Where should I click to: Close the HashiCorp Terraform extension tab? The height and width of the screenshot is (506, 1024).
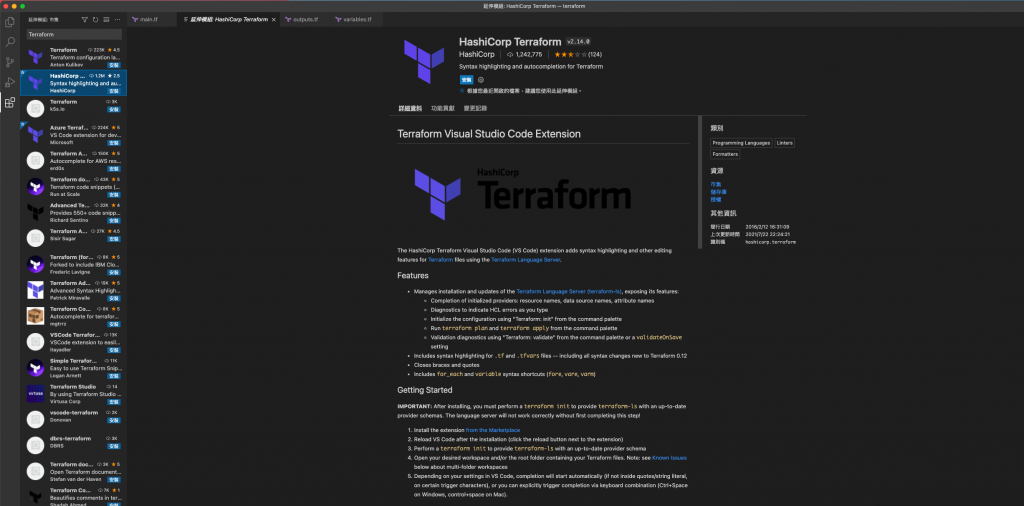click(x=274, y=20)
